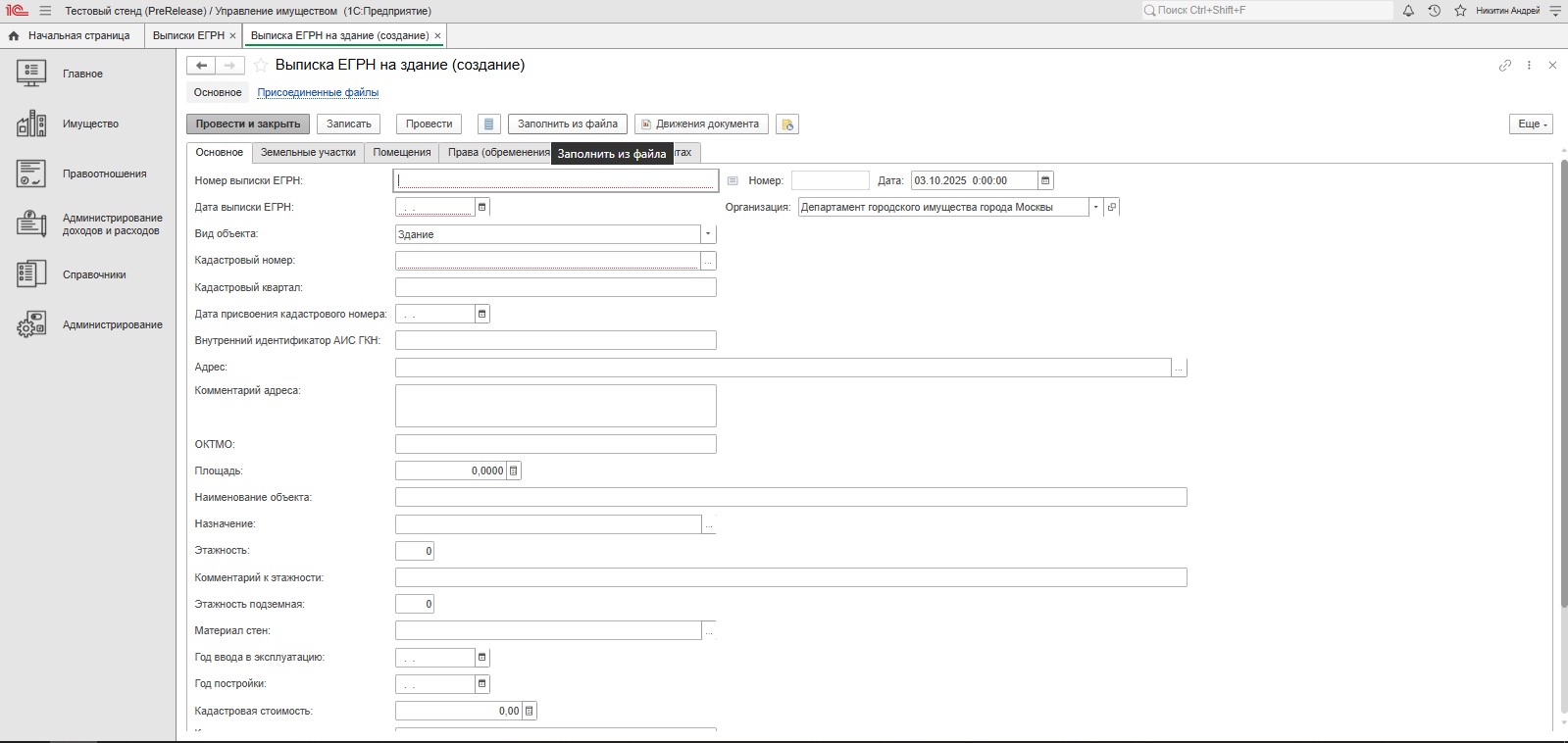
Task: Open the Еще menu dropdown
Action: click(x=1530, y=124)
